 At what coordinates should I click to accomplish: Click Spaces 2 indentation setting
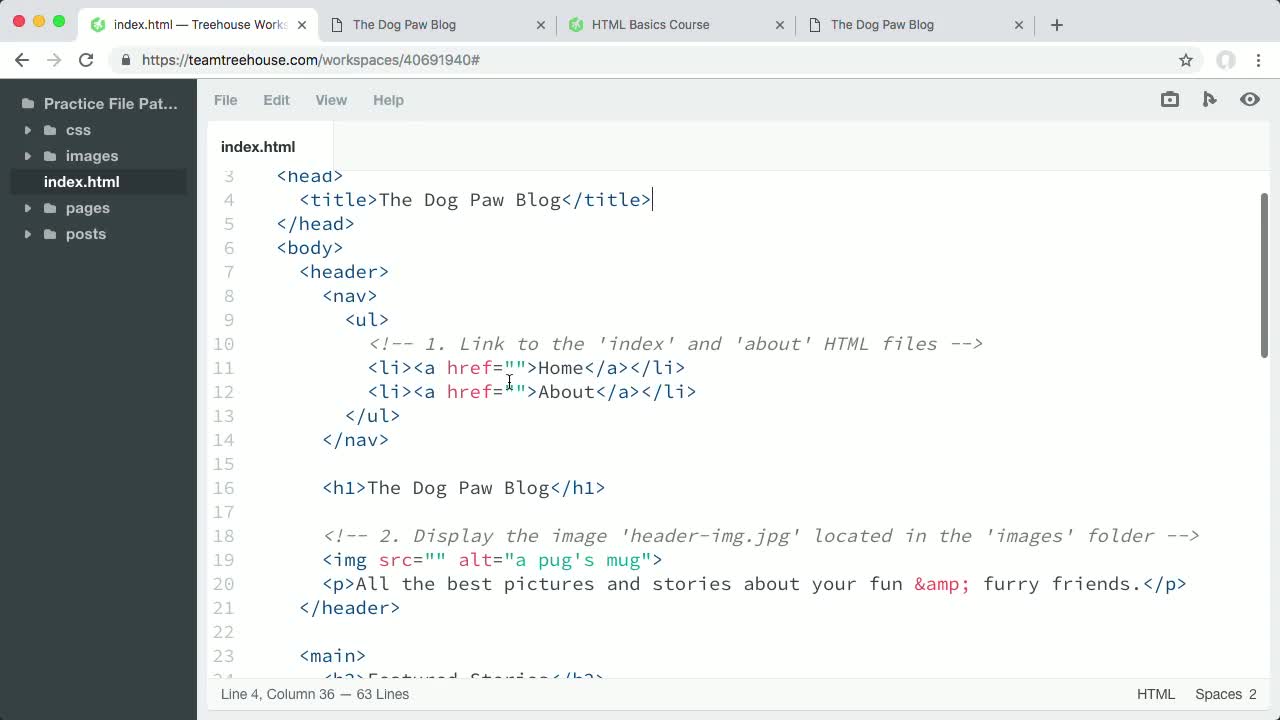click(1223, 694)
